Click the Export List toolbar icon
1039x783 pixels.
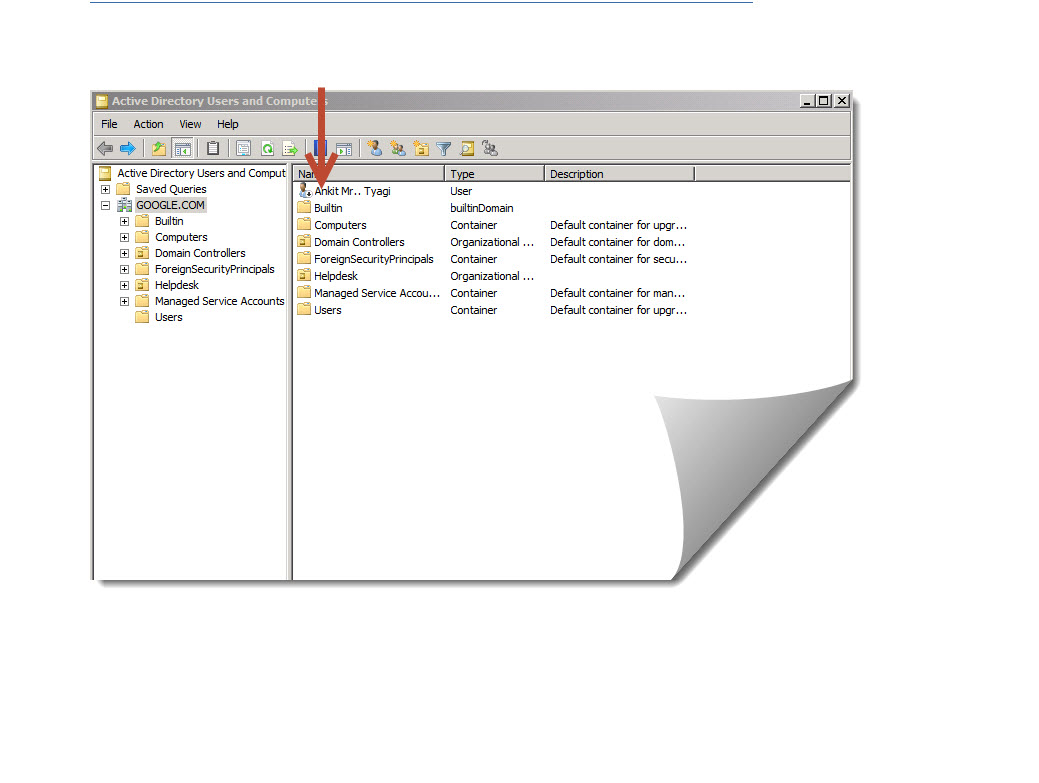(x=291, y=148)
